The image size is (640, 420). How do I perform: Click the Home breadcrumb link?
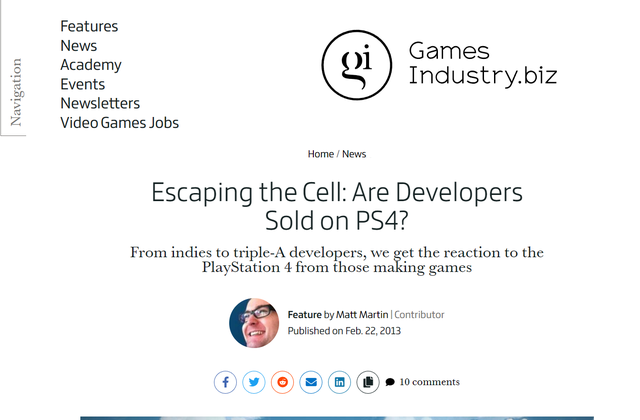pos(321,154)
